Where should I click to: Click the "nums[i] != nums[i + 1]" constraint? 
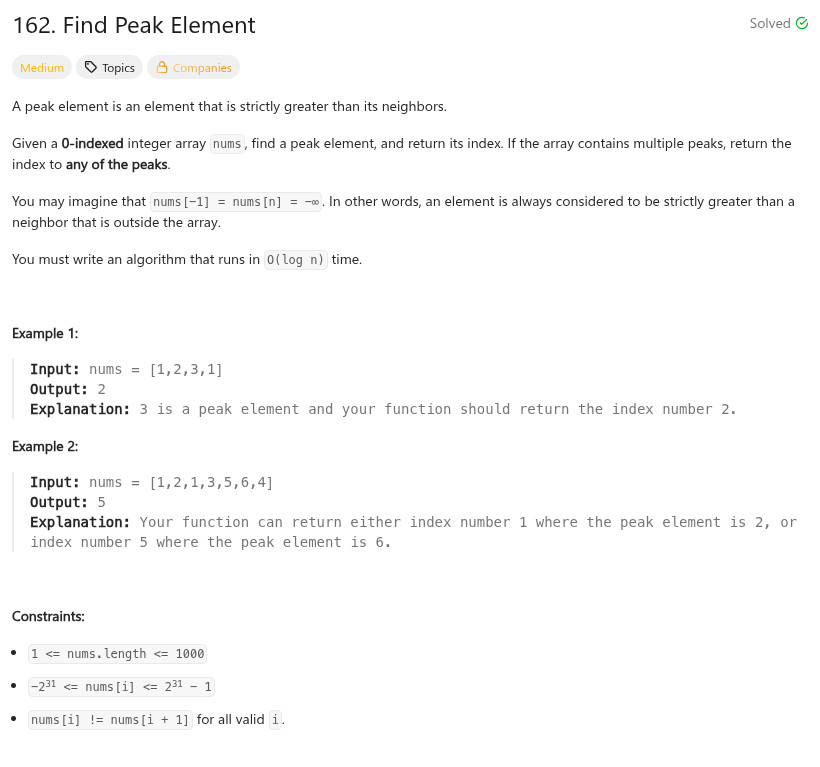pyautogui.click(x=110, y=719)
